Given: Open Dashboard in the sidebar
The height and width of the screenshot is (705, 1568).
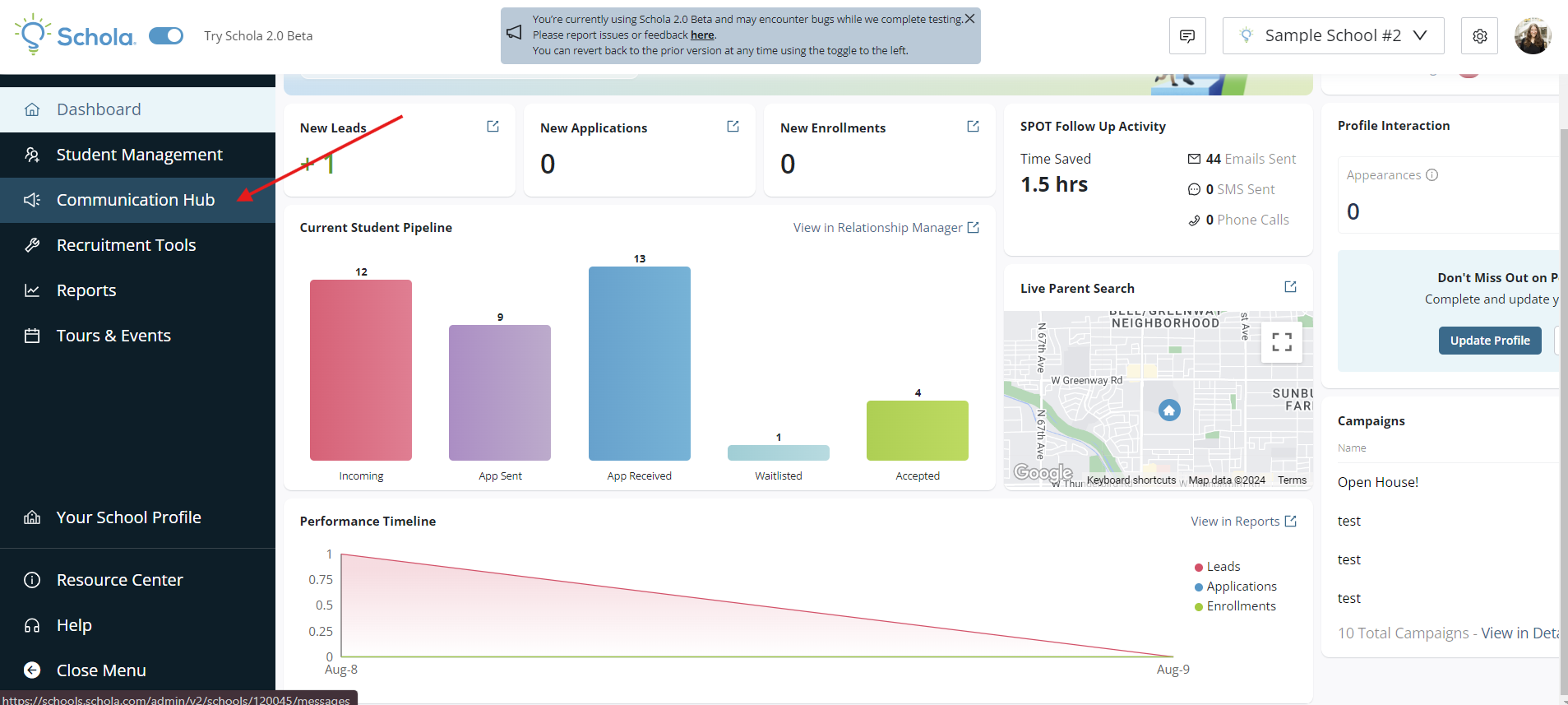Looking at the screenshot, I should [x=137, y=109].
